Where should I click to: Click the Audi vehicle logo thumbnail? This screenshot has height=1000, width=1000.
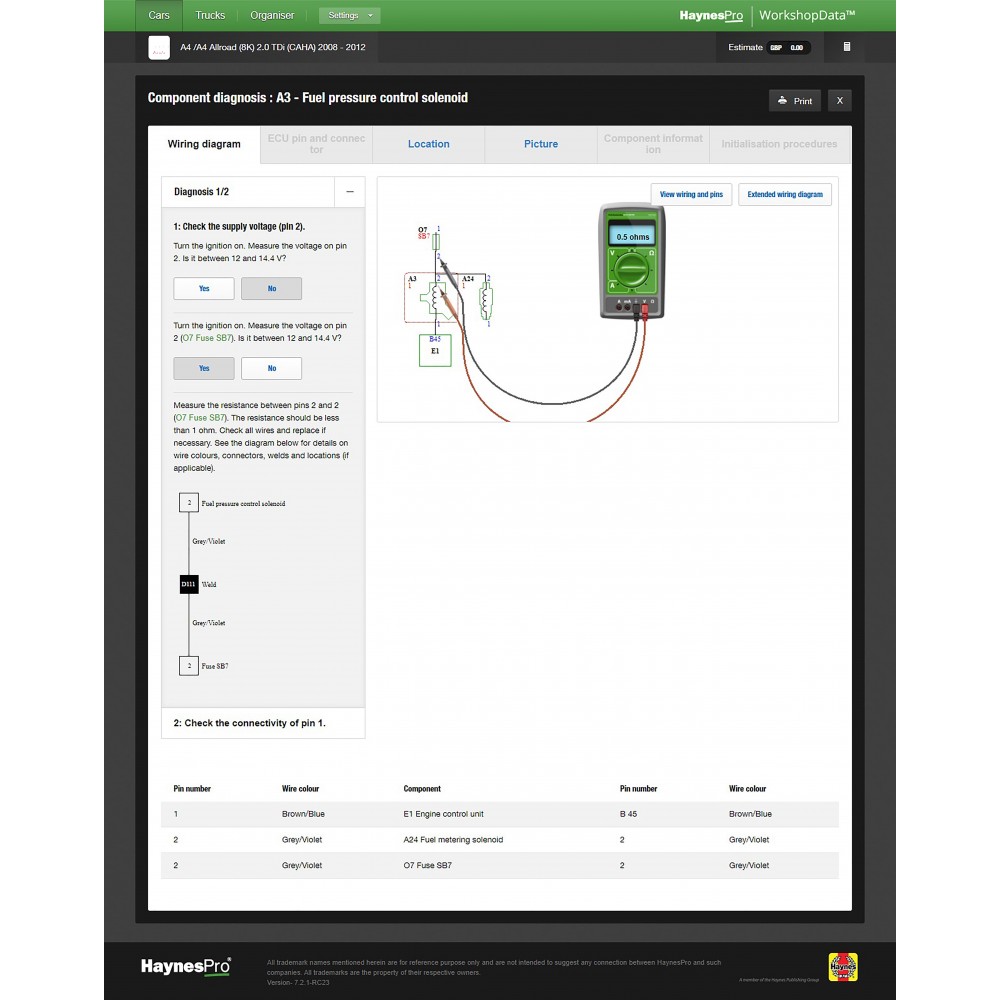(159, 47)
